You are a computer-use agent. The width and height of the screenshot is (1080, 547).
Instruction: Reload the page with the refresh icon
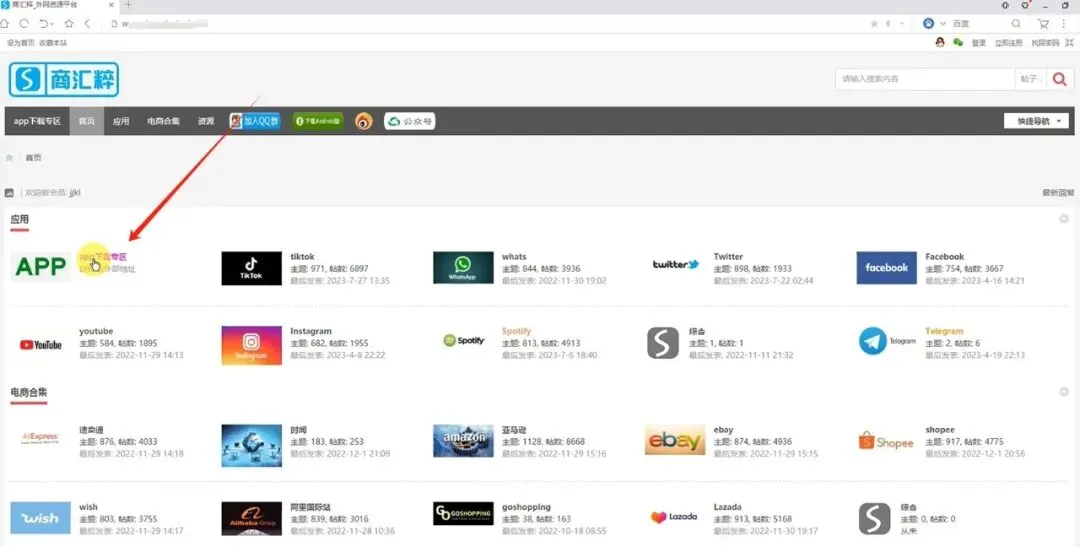pyautogui.click(x=24, y=23)
